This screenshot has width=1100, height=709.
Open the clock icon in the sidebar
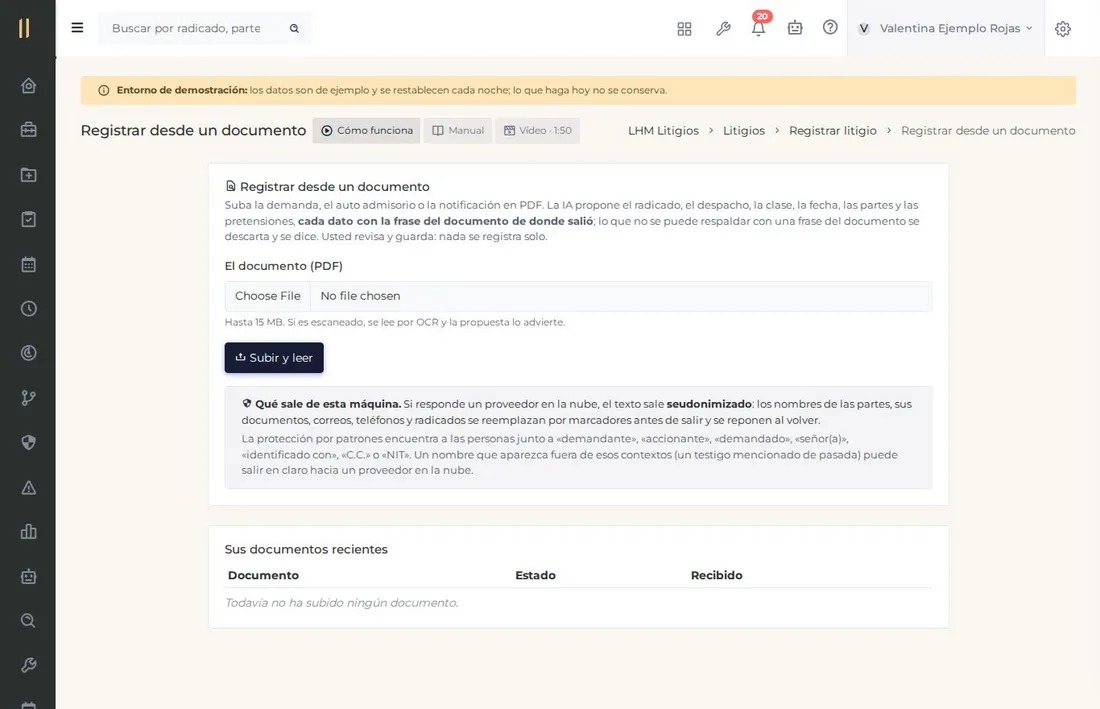(x=28, y=309)
